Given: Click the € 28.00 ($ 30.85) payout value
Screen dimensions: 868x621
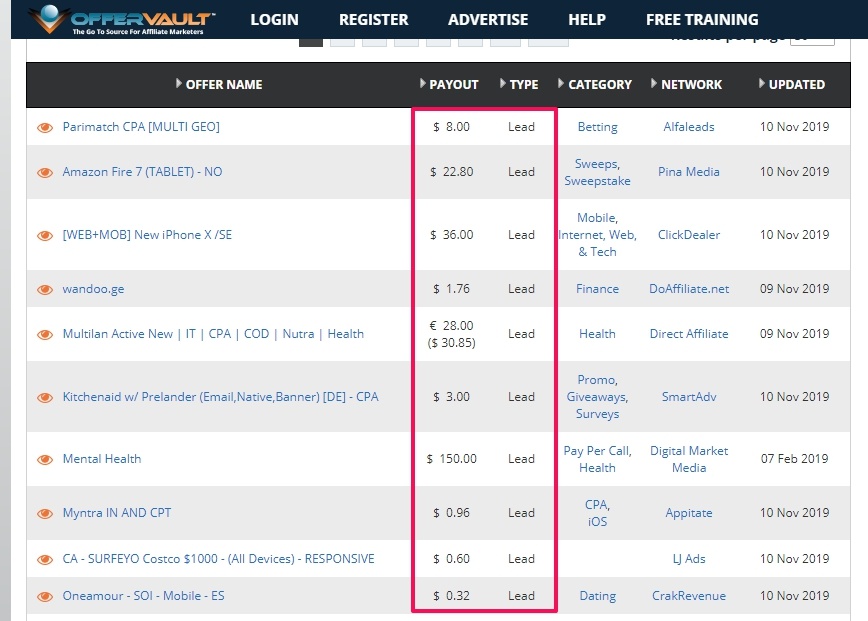Looking at the screenshot, I should (x=451, y=334).
